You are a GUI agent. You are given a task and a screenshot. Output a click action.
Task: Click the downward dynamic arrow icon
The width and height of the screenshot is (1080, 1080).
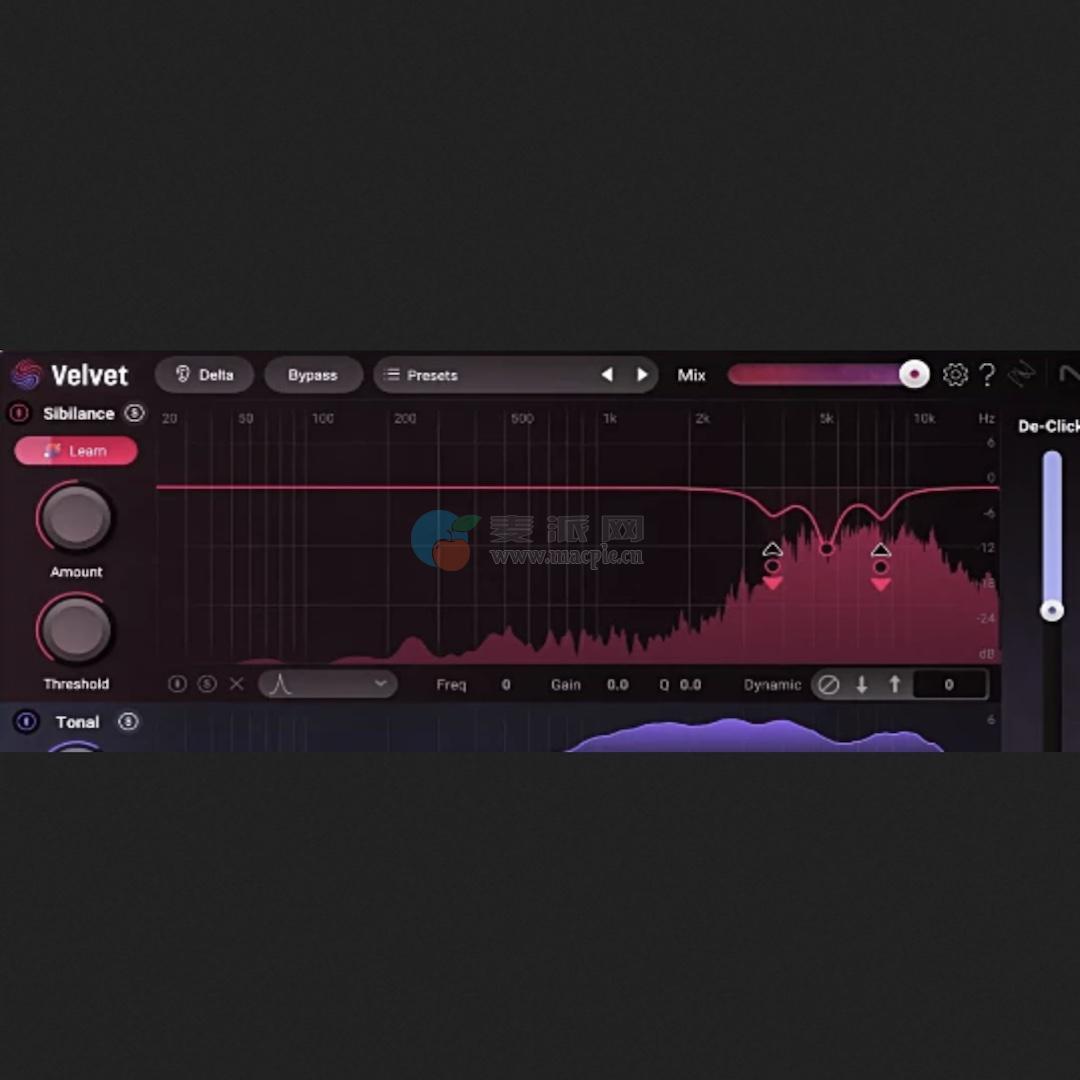(x=862, y=684)
